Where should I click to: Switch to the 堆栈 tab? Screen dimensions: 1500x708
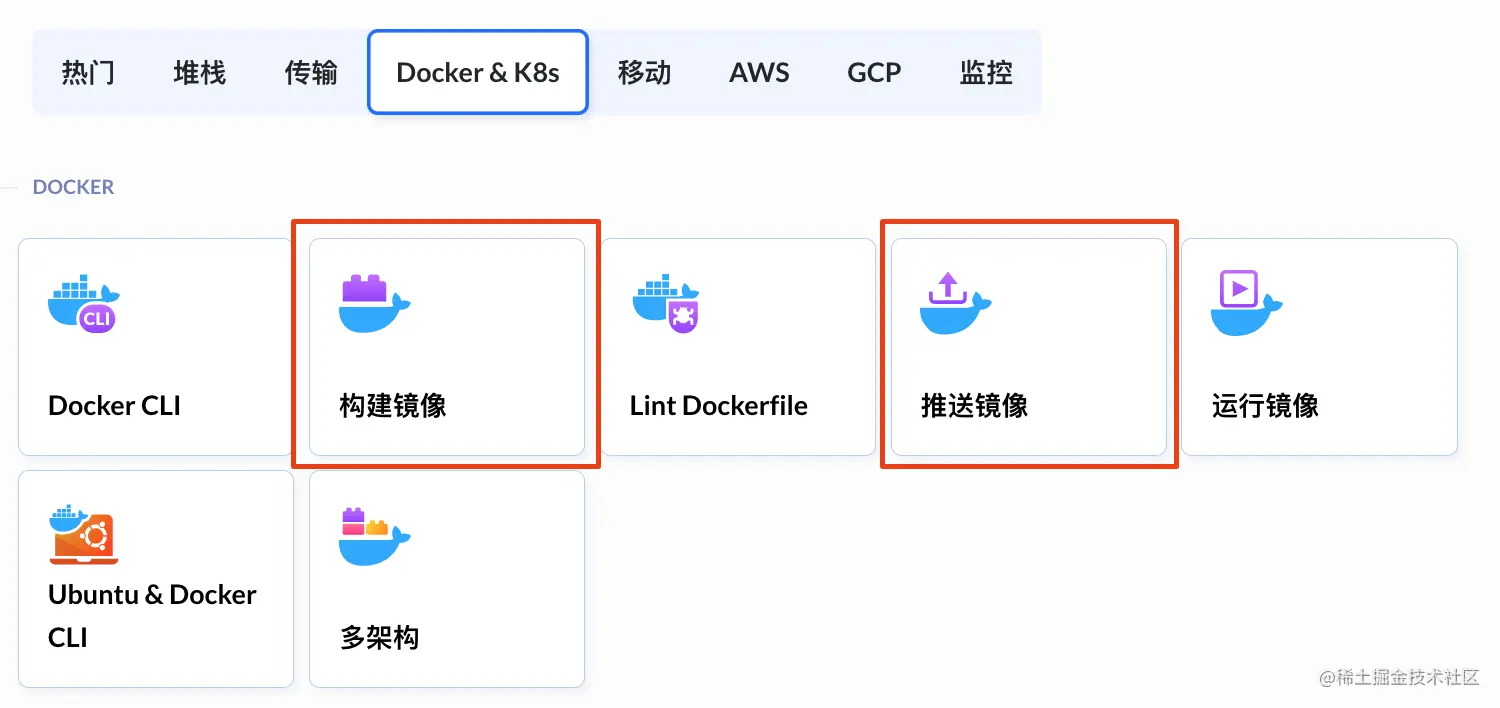[x=199, y=72]
